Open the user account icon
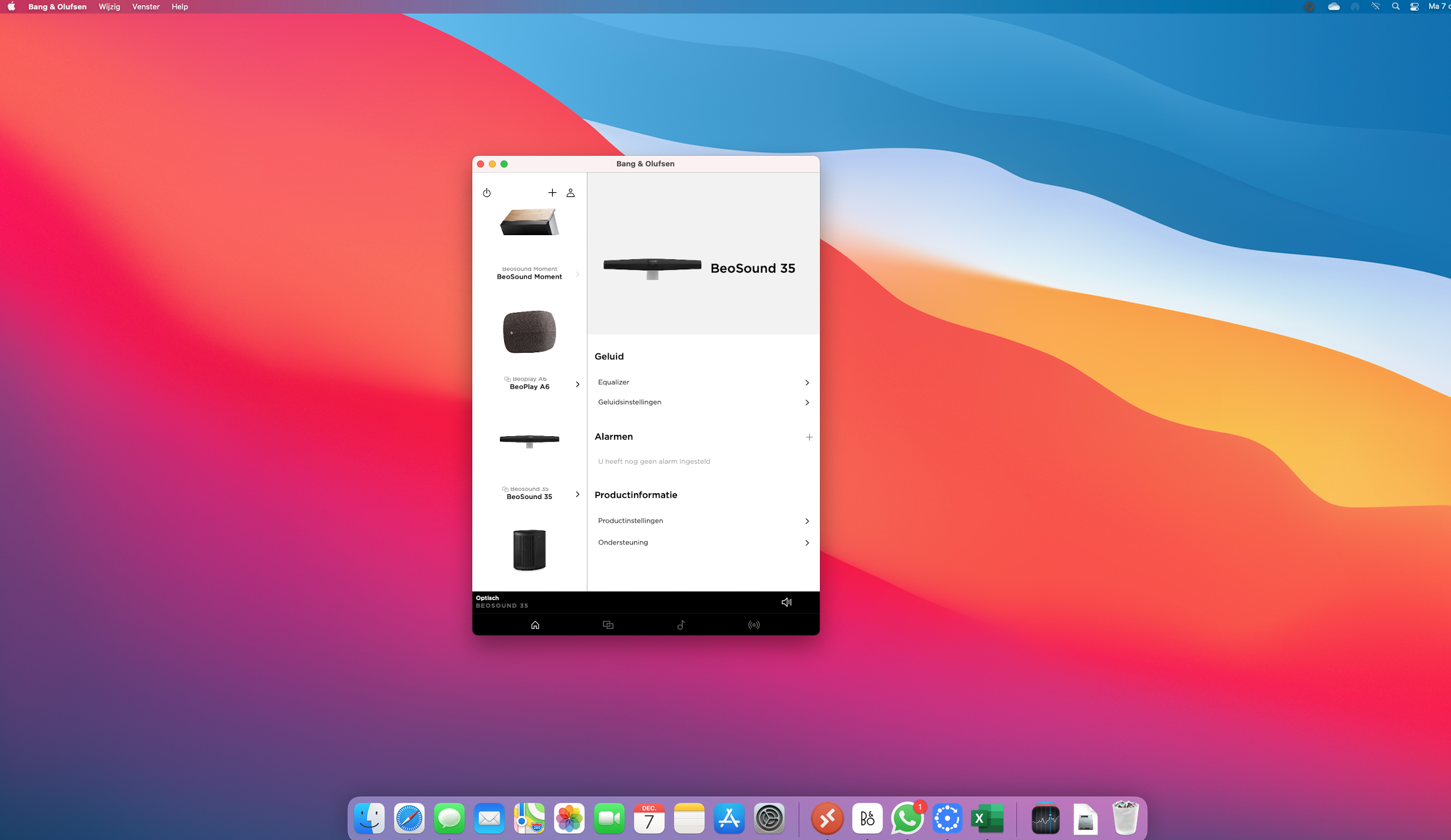Viewport: 1451px width, 840px height. (570, 193)
